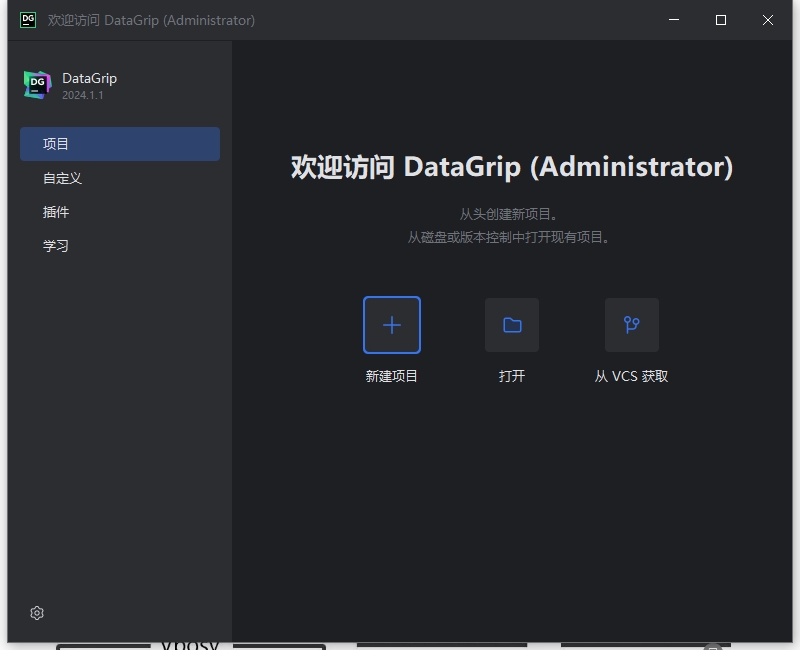Maximize the DataGrip window

click(x=721, y=20)
